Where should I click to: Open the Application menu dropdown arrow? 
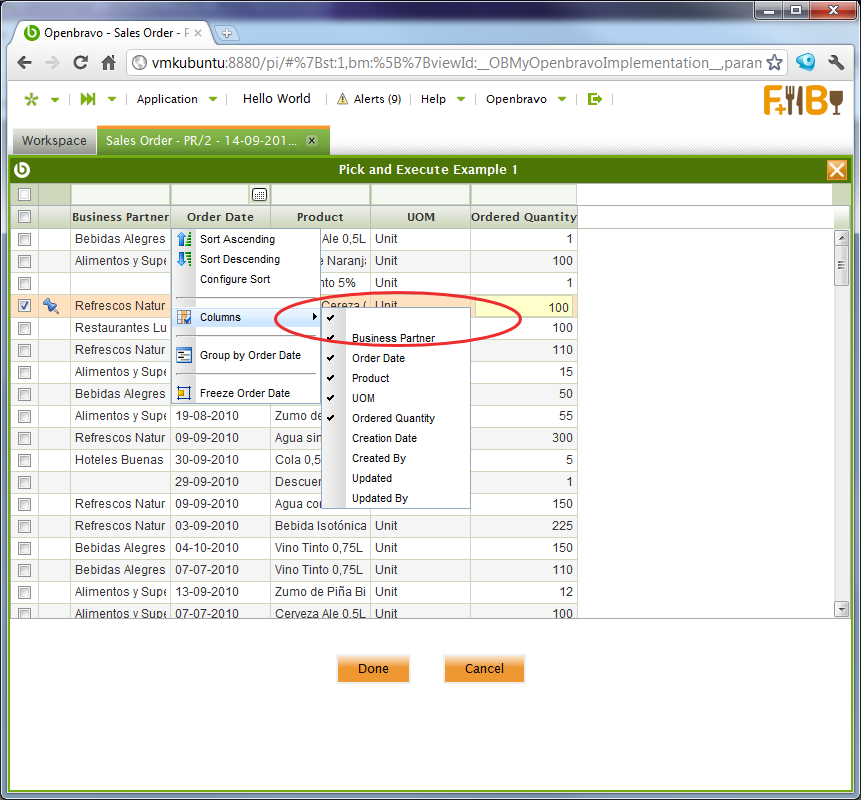point(213,99)
